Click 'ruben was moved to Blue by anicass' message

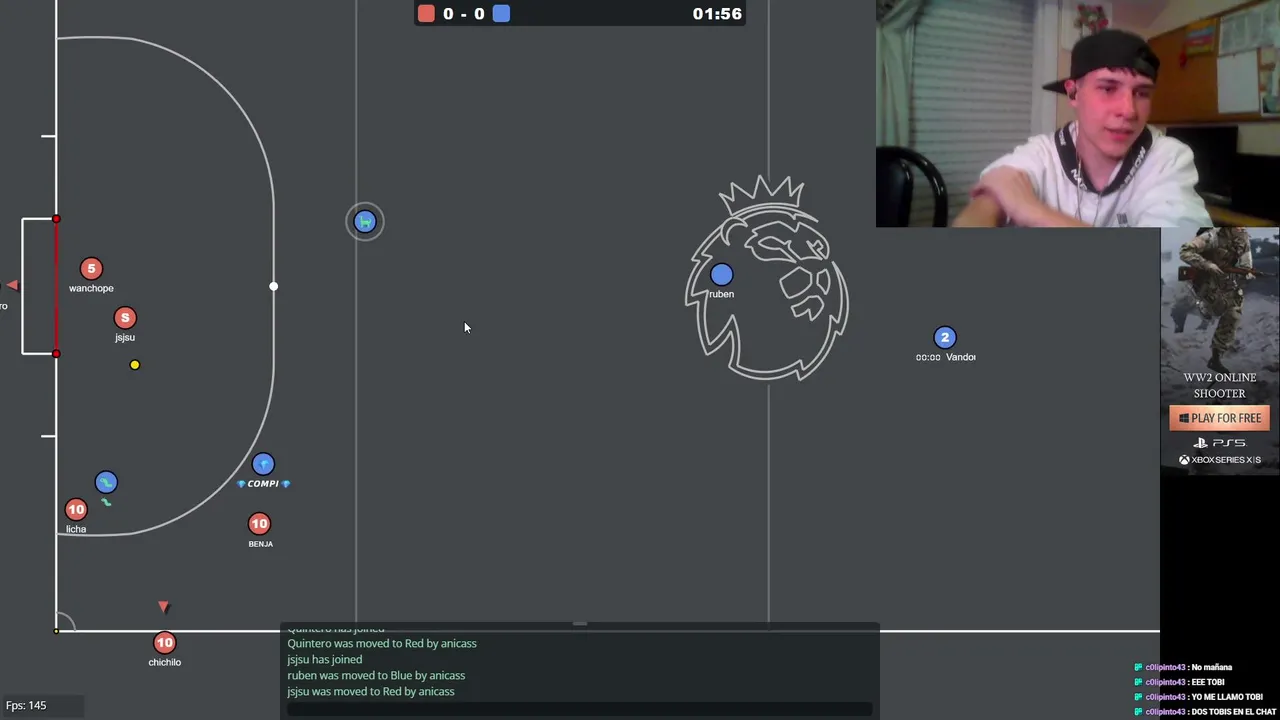coord(376,675)
